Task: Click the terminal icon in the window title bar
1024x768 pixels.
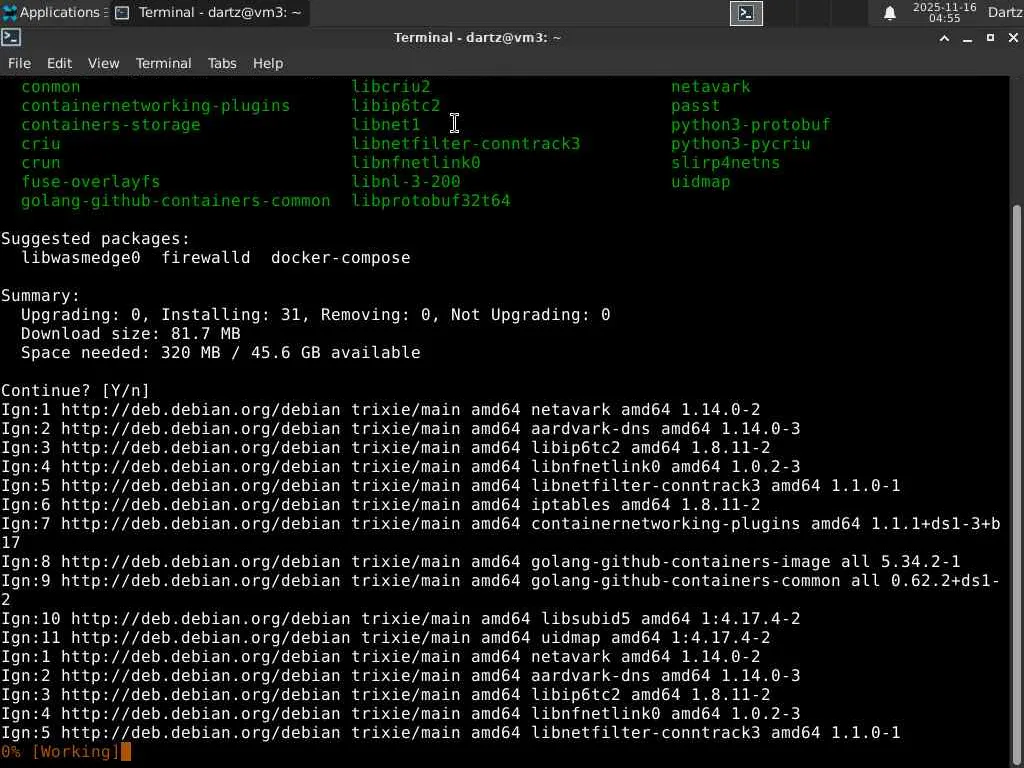Action: [x=11, y=38]
